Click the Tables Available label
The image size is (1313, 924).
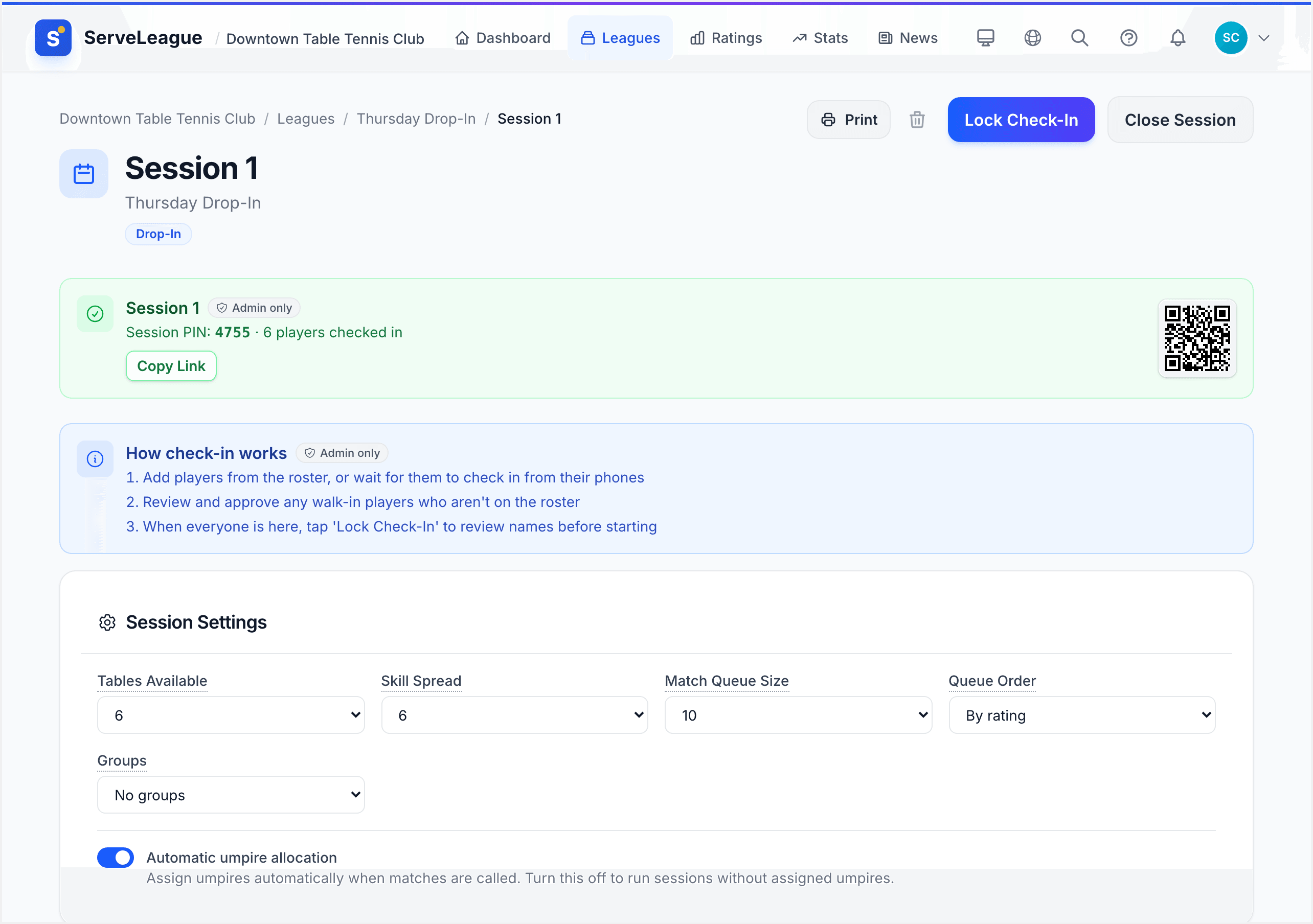coord(152,681)
